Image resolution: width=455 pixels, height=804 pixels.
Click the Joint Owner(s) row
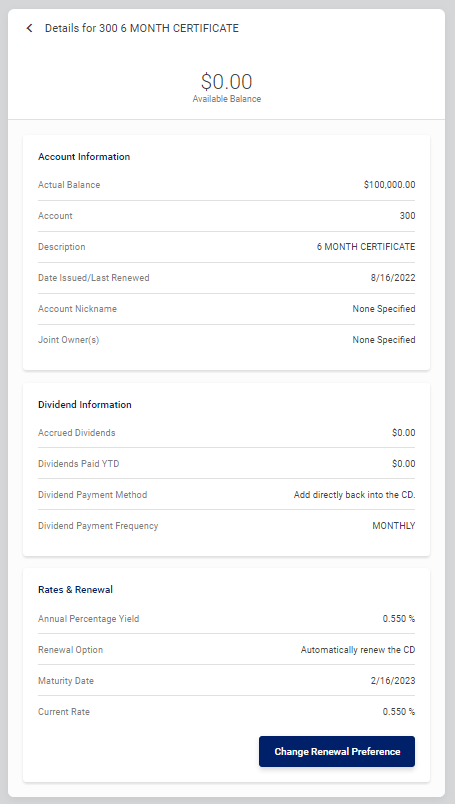pos(227,340)
